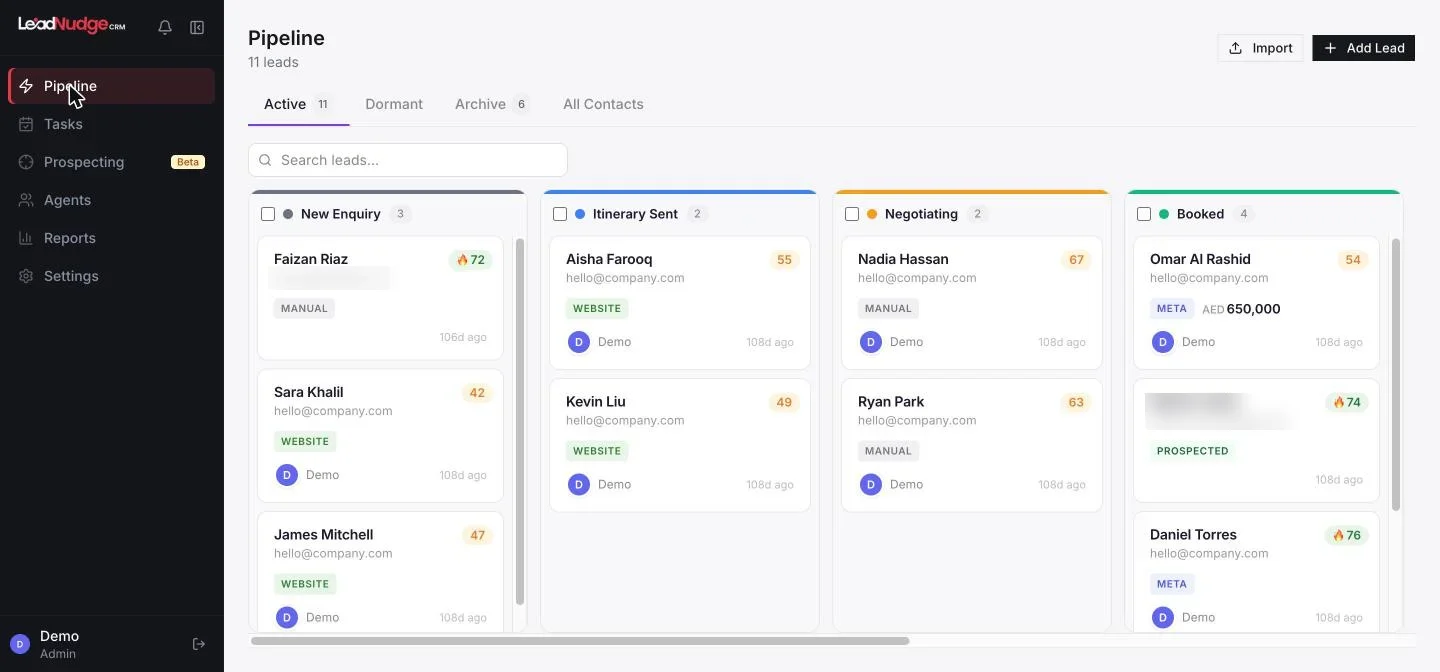Open Settings in the sidebar
Screen dimensions: 1440x672
(112, 276)
